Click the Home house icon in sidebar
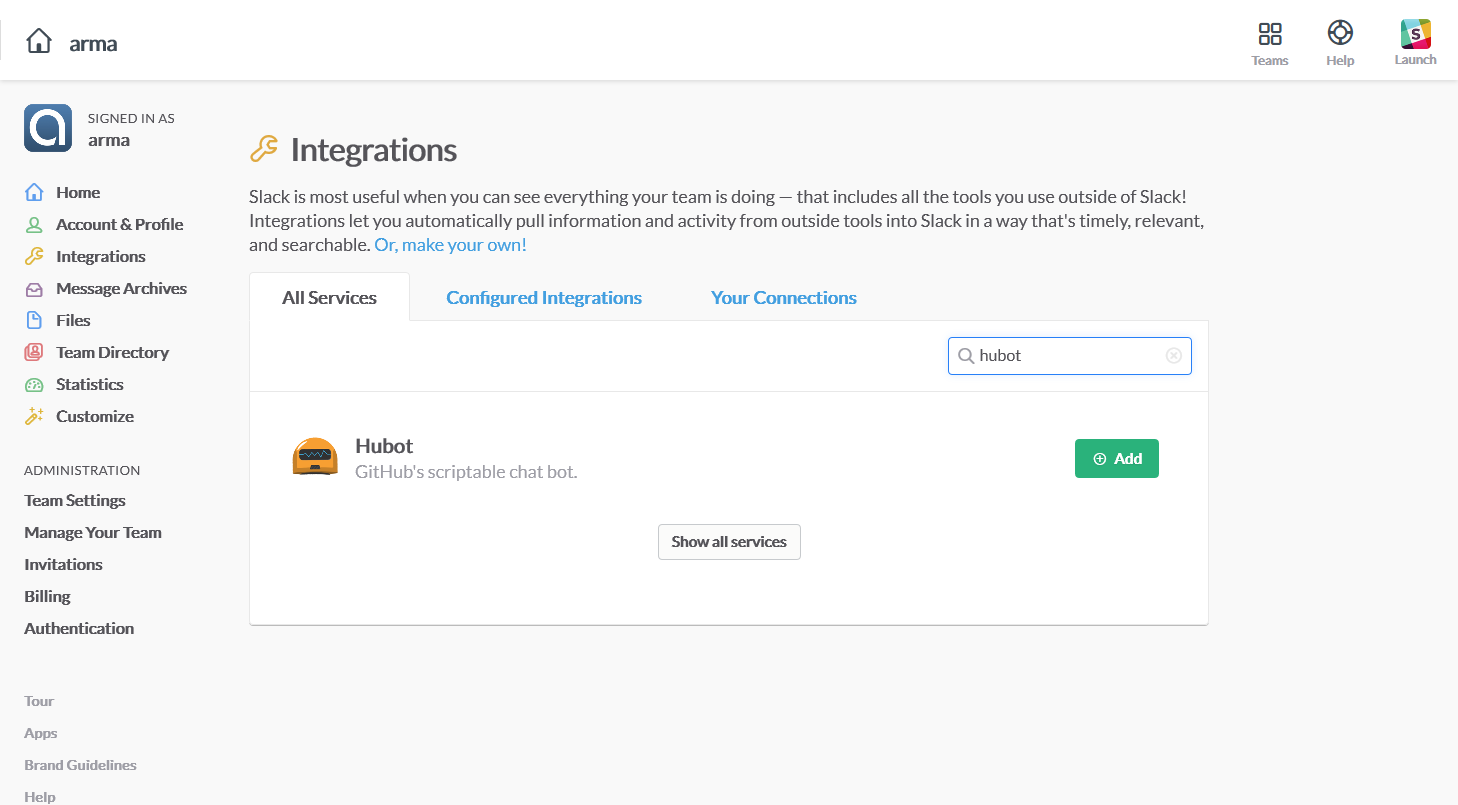Image resolution: width=1458 pixels, height=805 pixels. tap(34, 192)
